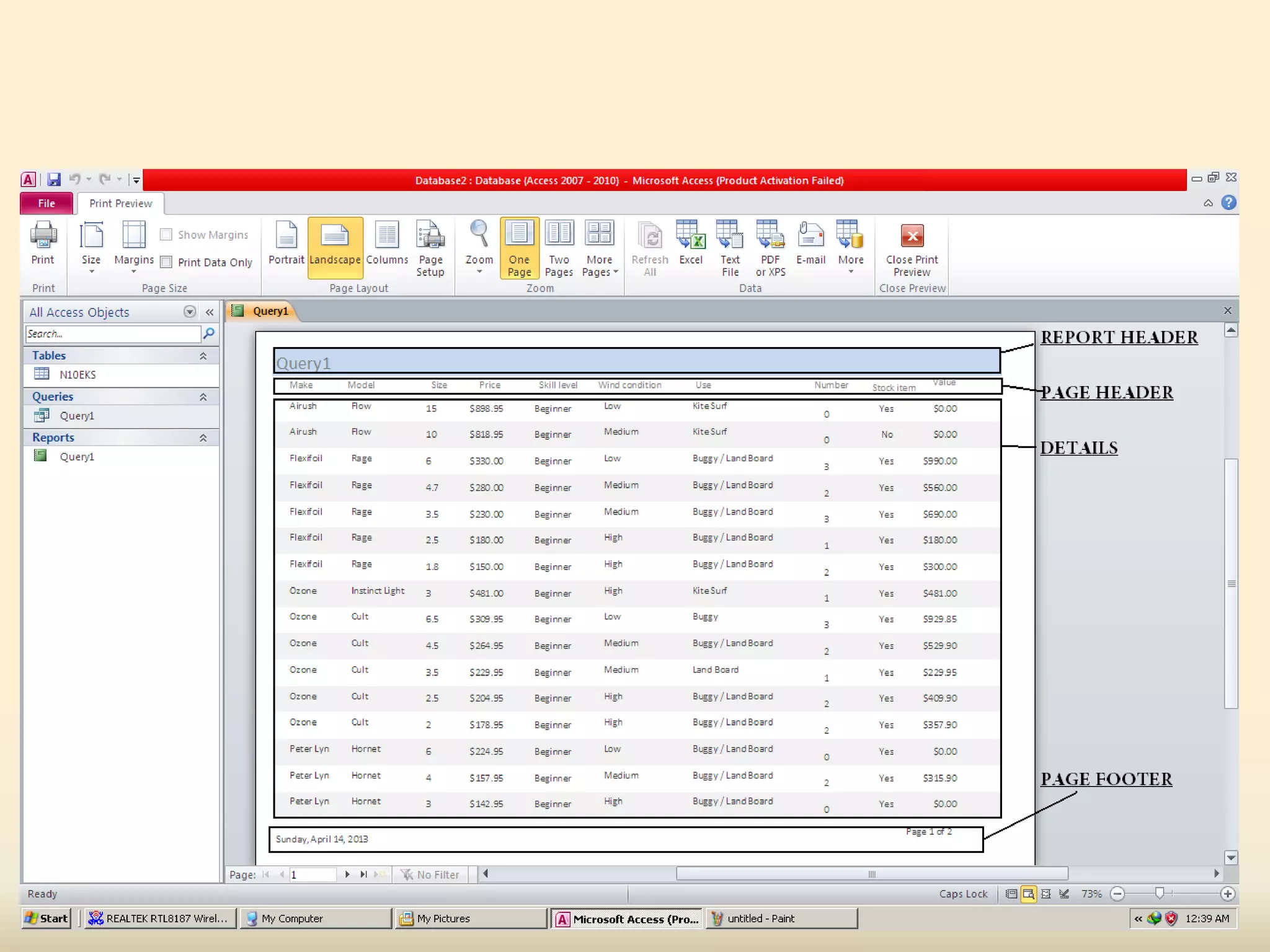
Task: Export report to Excel
Action: click(x=690, y=244)
